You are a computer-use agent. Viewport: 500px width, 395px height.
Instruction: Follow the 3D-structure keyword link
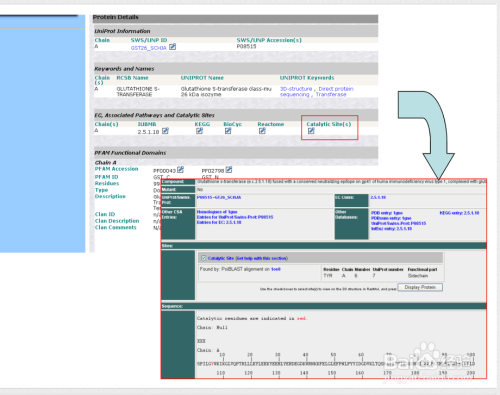click(x=296, y=89)
